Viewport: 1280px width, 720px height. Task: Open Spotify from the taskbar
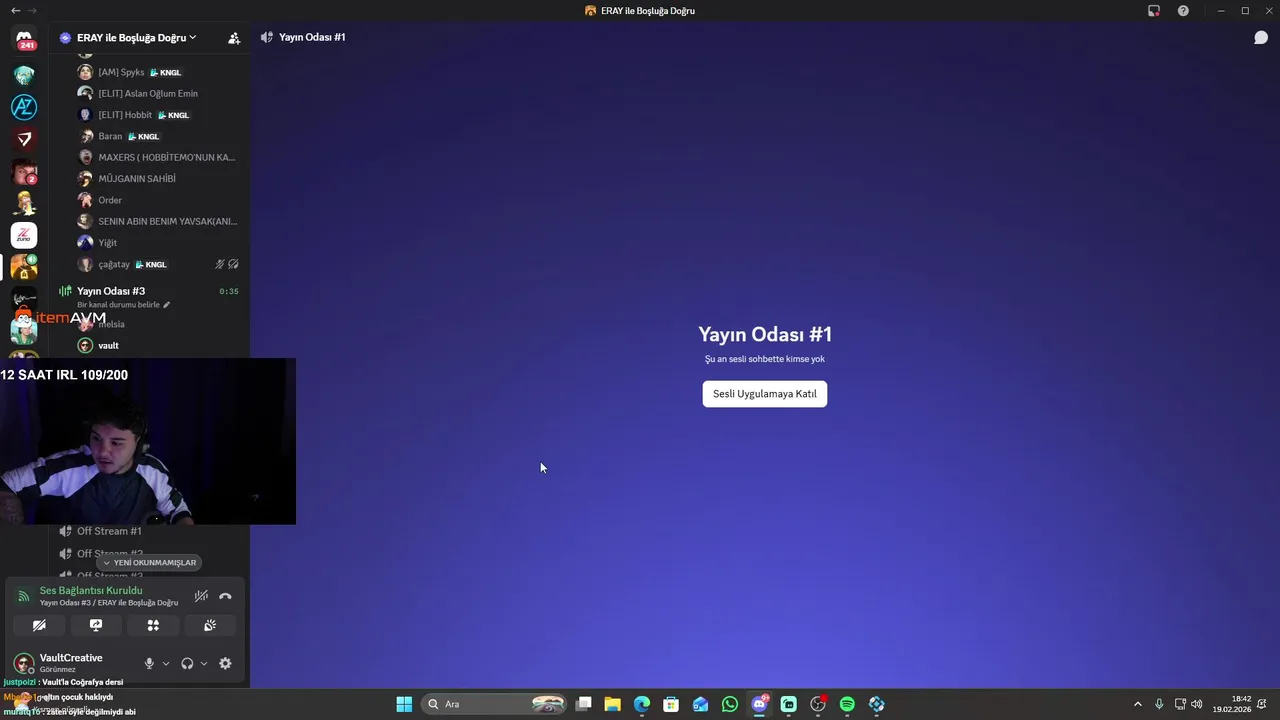[x=847, y=704]
